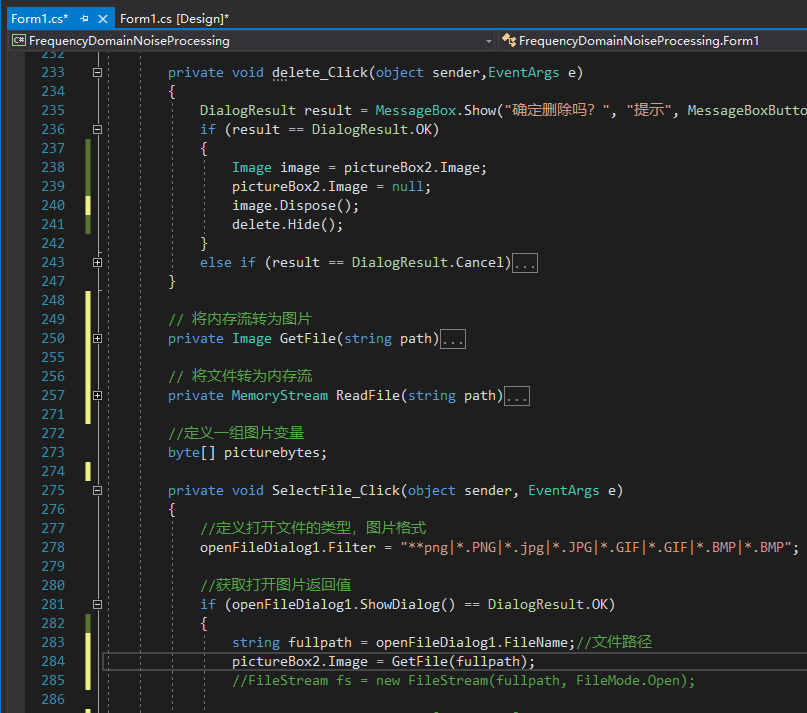Collapse the if block starting at line 236
The height and width of the screenshot is (713, 807).
tap(96, 129)
